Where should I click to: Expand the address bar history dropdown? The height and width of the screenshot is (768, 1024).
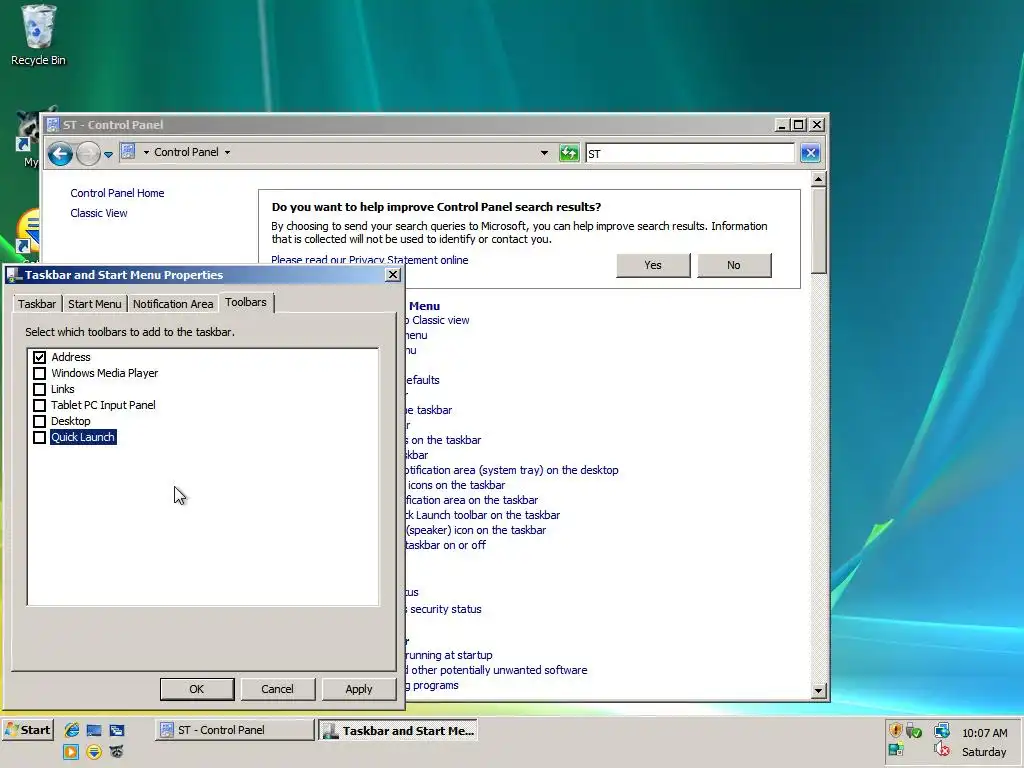[544, 153]
